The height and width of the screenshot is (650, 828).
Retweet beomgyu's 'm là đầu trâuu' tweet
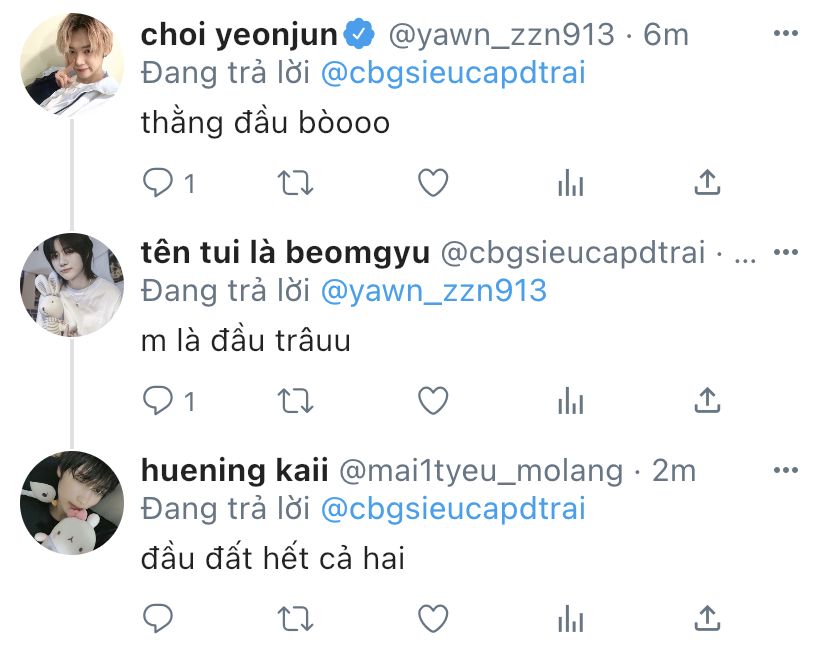click(296, 401)
